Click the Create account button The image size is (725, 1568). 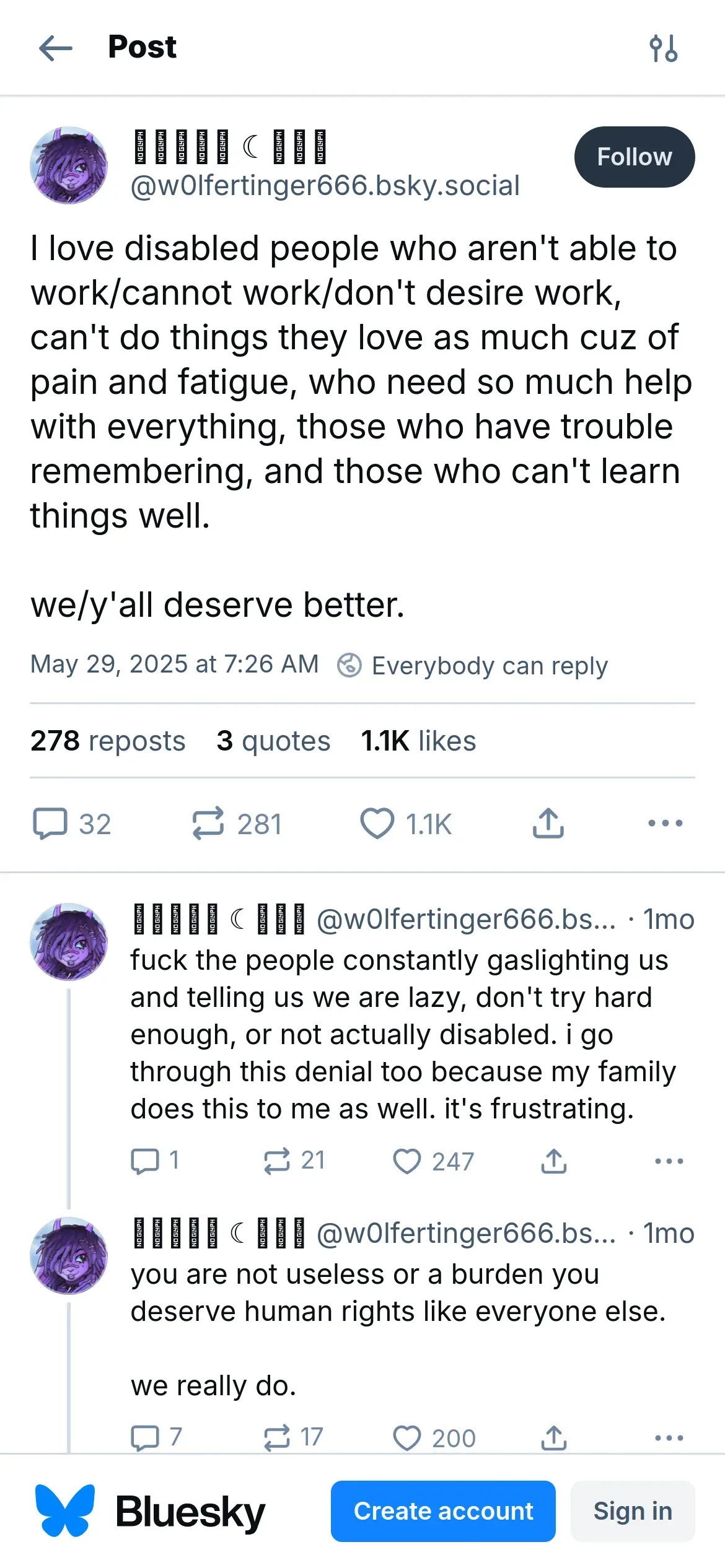443,1511
